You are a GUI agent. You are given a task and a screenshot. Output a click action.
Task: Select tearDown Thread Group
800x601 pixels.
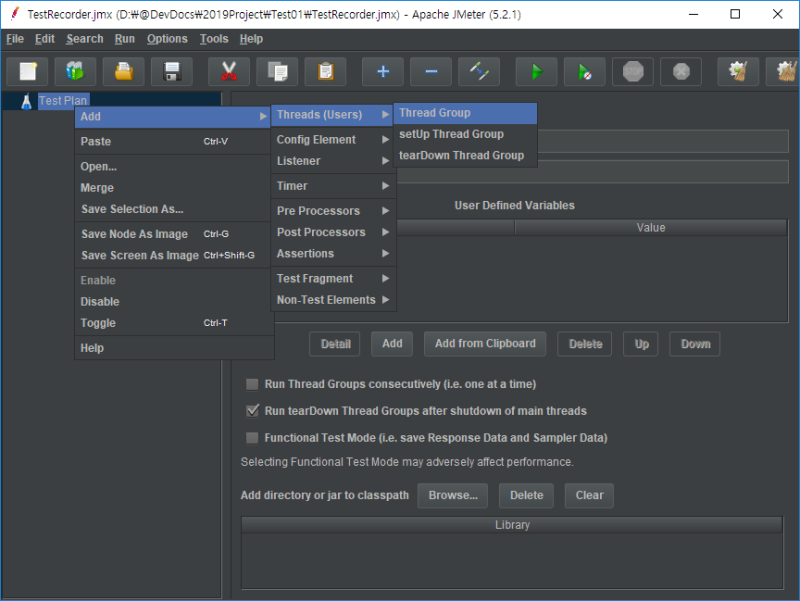pyautogui.click(x=465, y=156)
